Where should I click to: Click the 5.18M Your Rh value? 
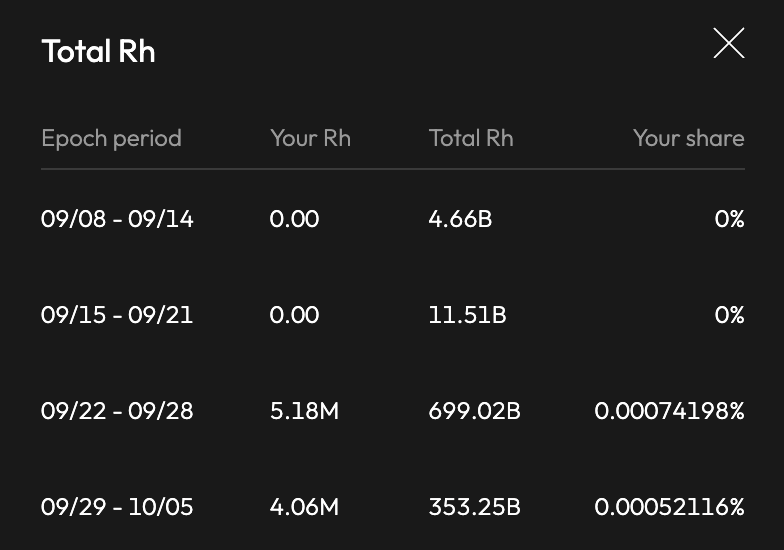[304, 411]
